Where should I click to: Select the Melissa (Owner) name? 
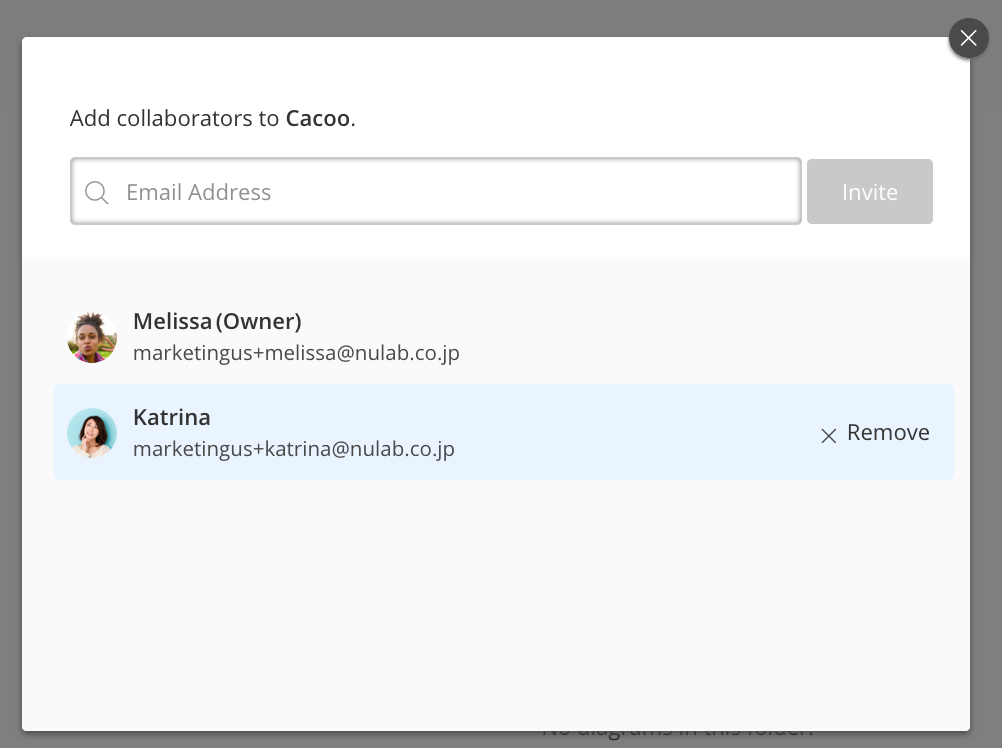coord(217,321)
